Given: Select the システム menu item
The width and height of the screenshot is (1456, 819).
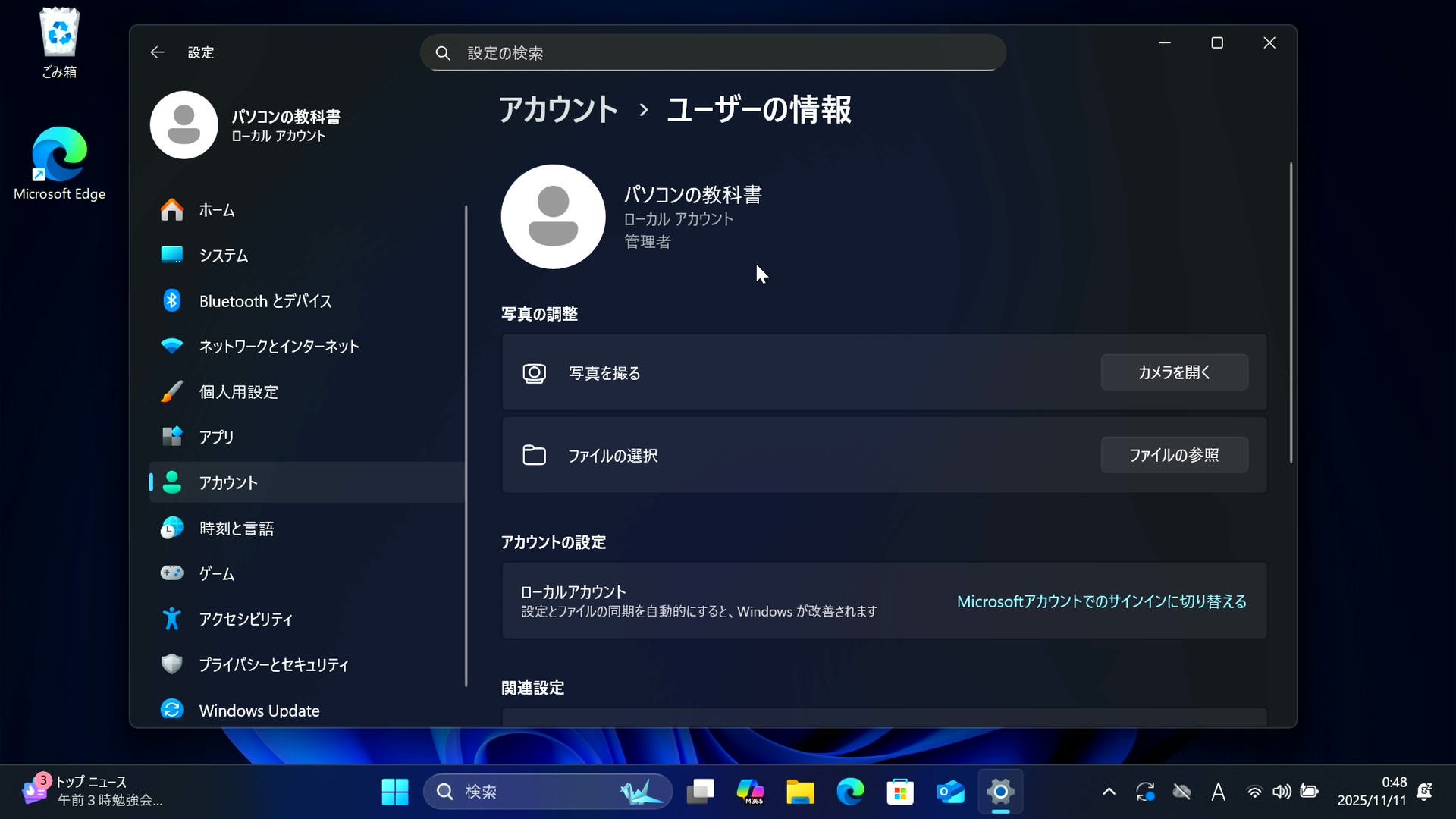Looking at the screenshot, I should click(223, 256).
